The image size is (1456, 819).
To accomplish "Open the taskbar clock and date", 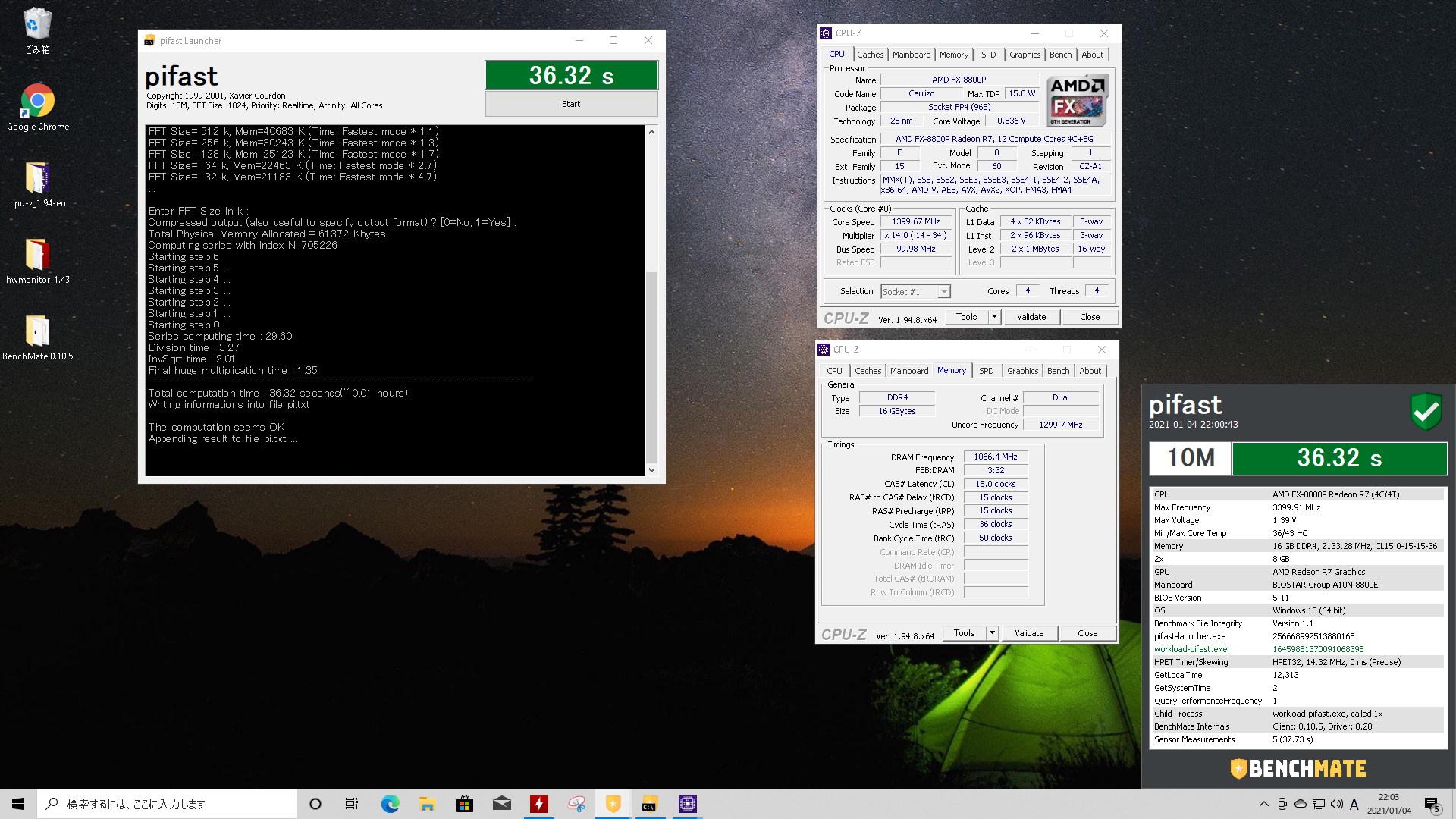I will [1389, 804].
